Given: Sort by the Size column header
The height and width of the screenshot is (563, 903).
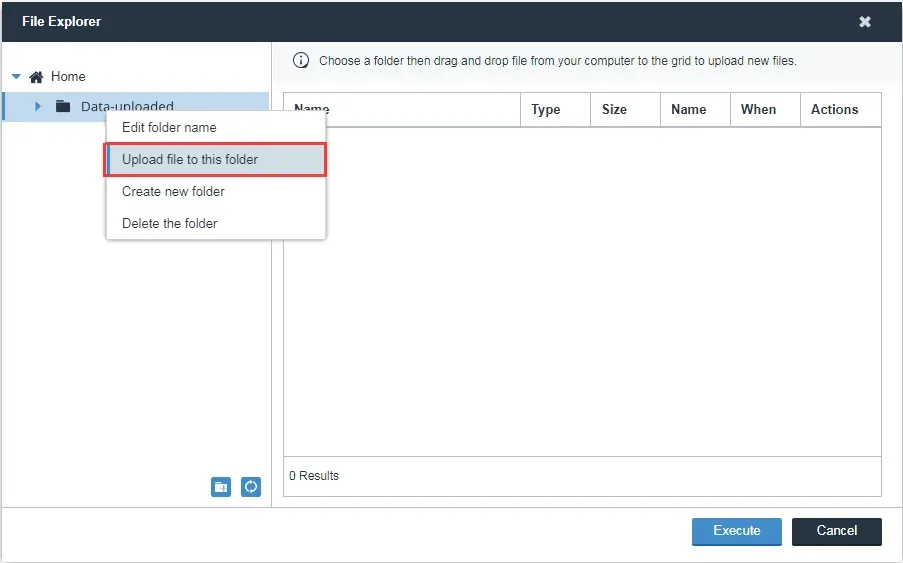Looking at the screenshot, I should 625,109.
